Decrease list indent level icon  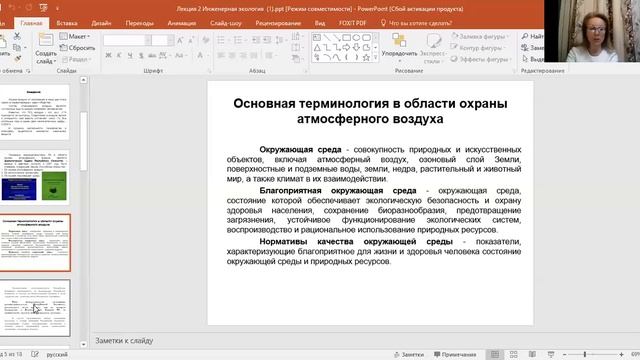click(x=256, y=40)
